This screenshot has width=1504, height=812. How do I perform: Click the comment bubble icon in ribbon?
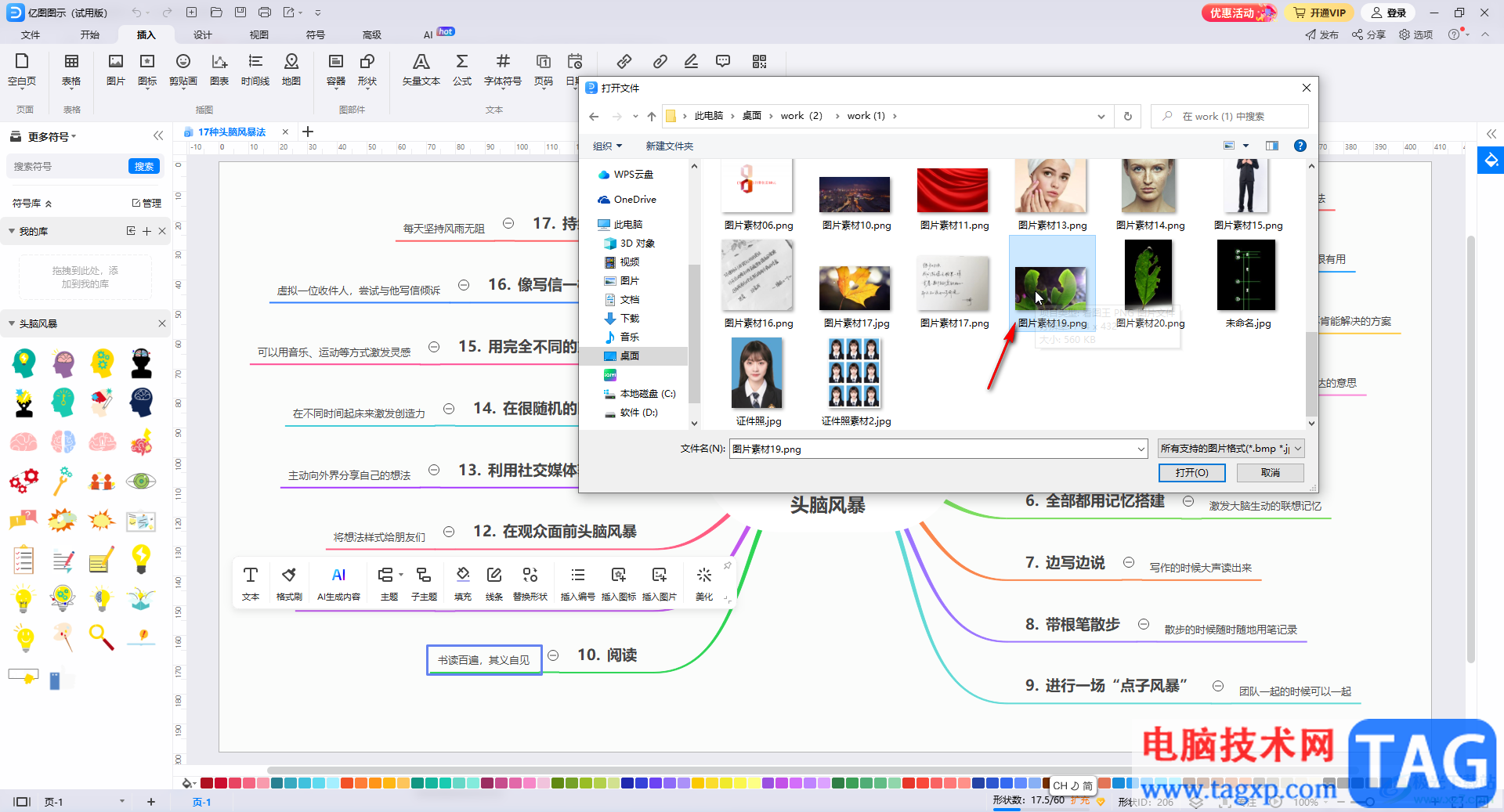[723, 61]
